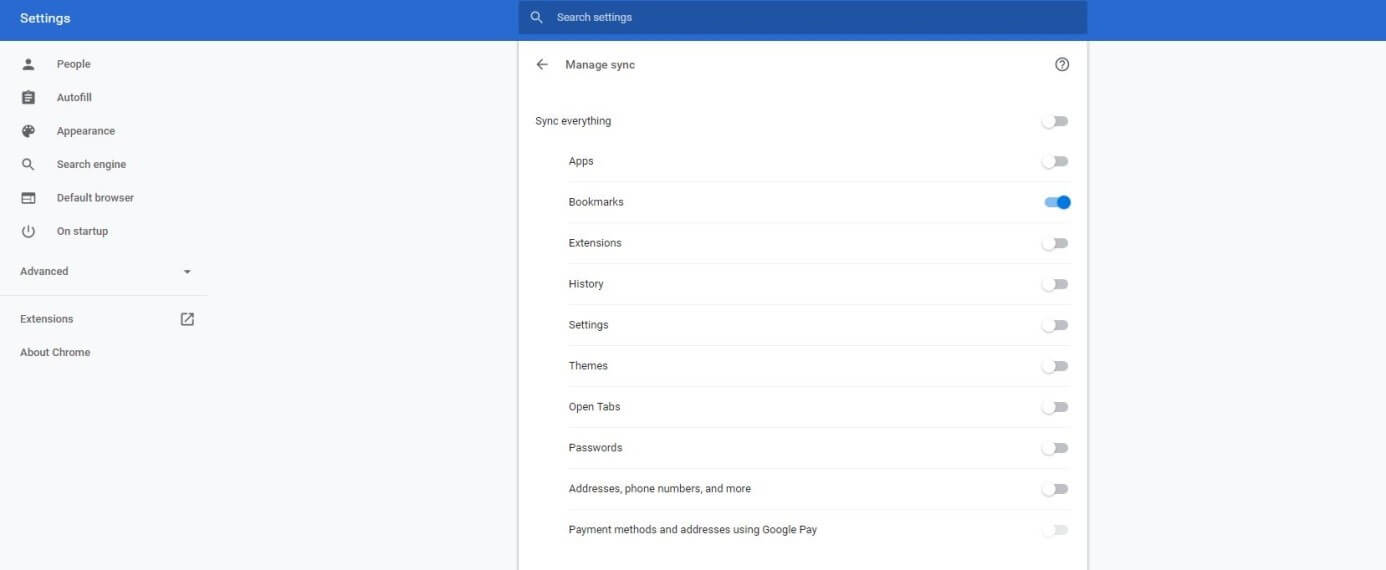The image size is (1386, 570).
Task: Open Search engine settings section
Action: [x=91, y=164]
